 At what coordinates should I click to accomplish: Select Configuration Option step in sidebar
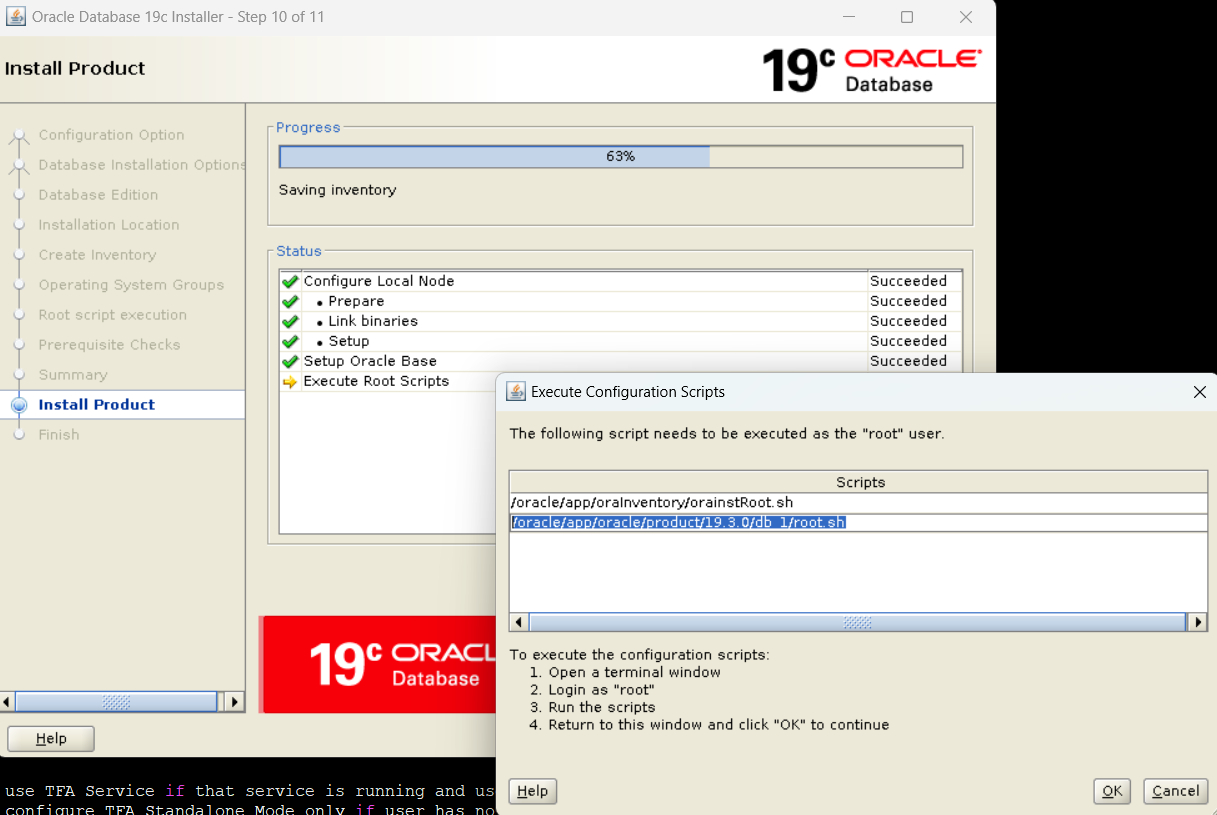pos(111,135)
